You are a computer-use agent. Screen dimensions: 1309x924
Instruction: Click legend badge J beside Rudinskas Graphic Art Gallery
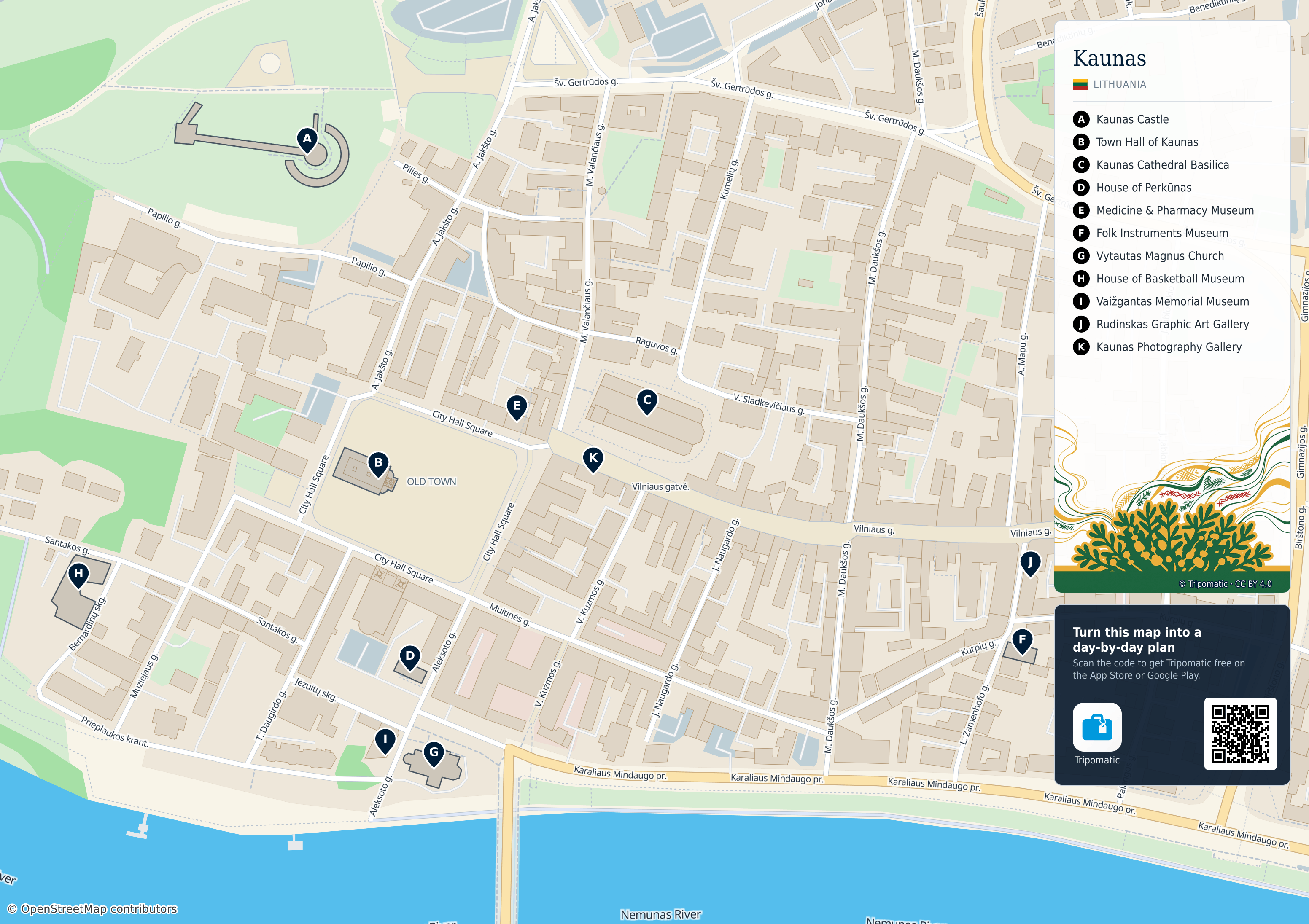coord(1081,324)
